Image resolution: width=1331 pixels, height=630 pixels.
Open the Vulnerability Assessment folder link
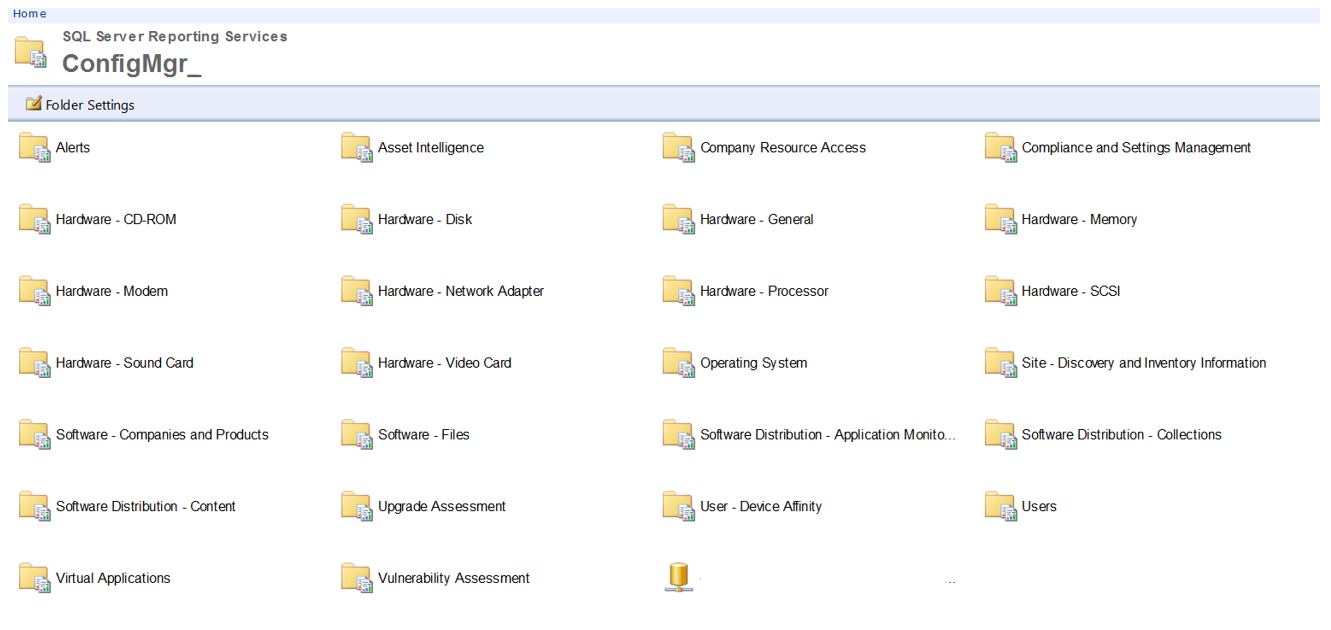454,579
